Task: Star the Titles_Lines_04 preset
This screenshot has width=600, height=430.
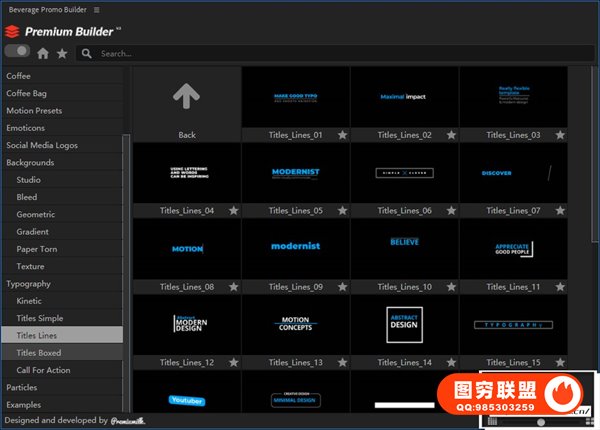Action: [233, 211]
